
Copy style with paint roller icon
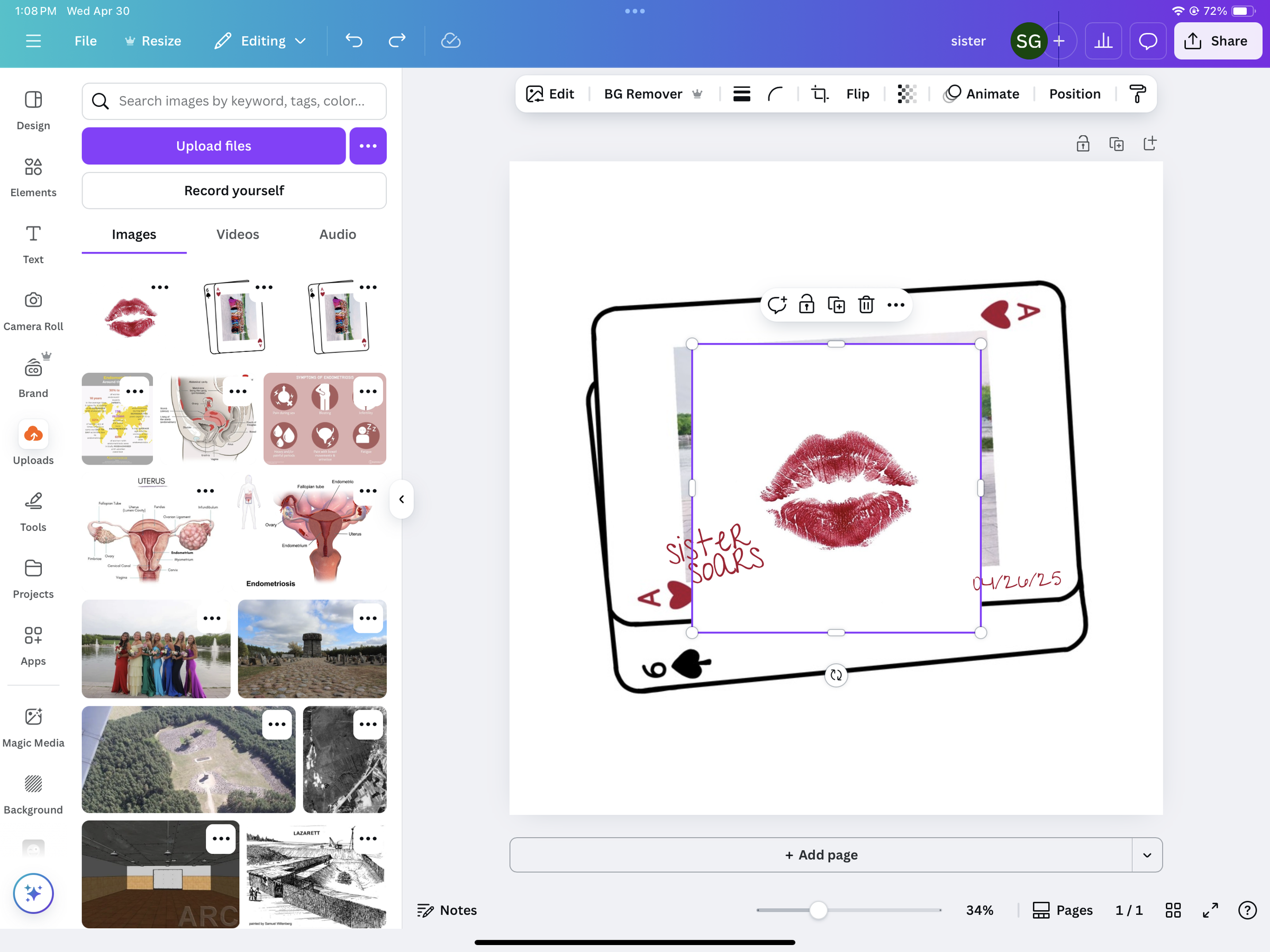[1137, 94]
